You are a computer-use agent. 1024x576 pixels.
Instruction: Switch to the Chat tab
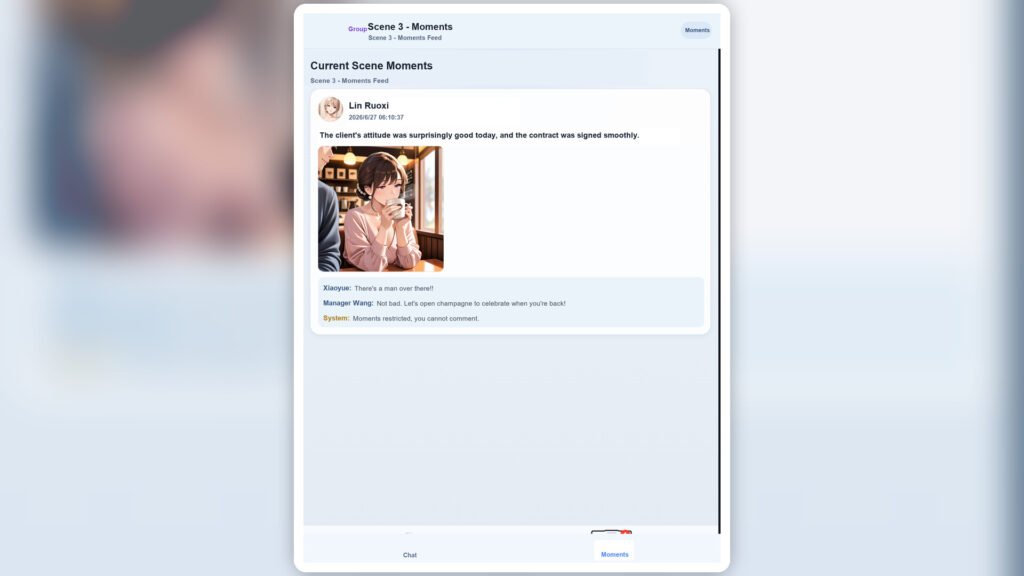pyautogui.click(x=409, y=554)
